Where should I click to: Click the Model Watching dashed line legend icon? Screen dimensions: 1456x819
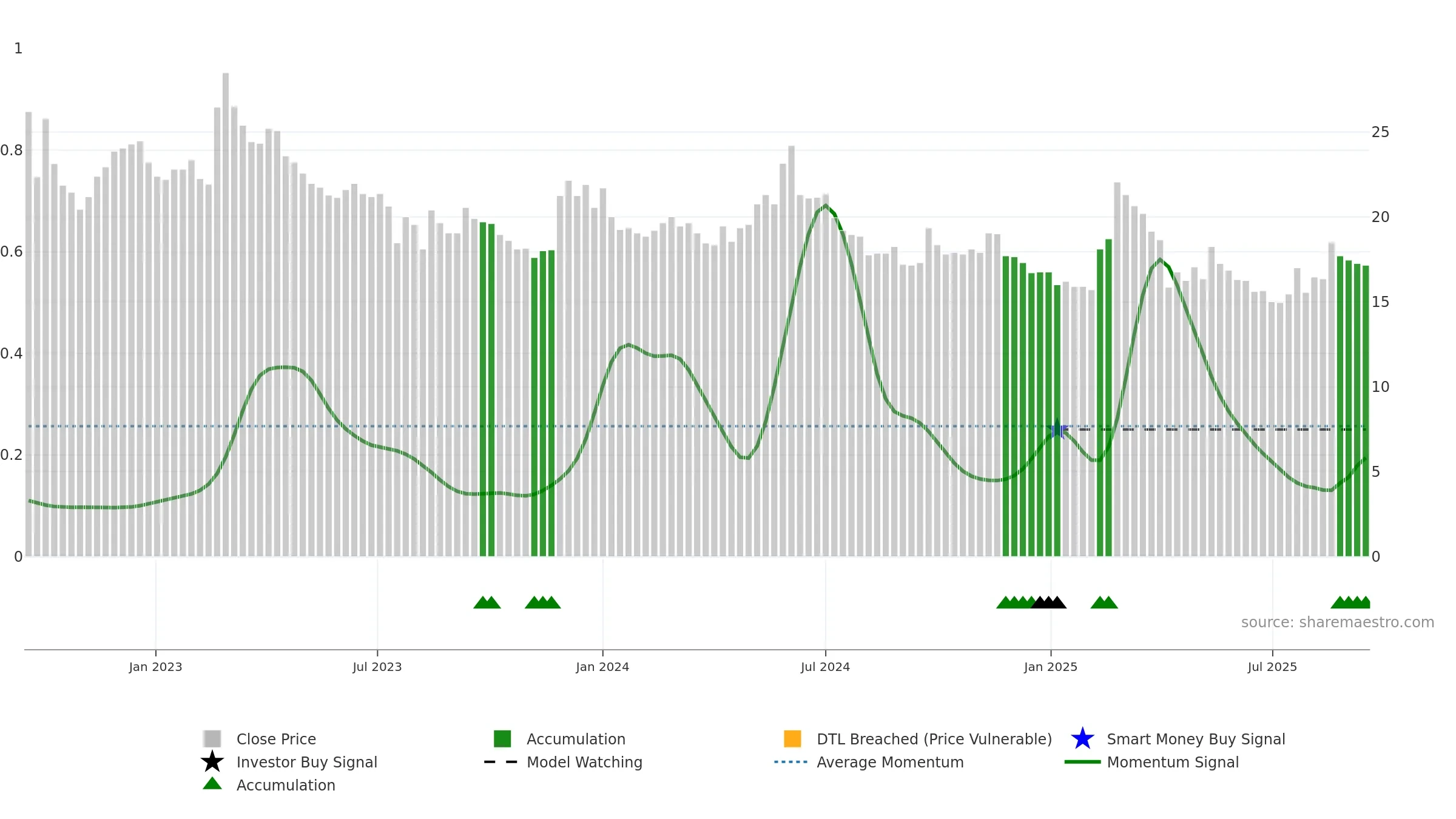(500, 762)
